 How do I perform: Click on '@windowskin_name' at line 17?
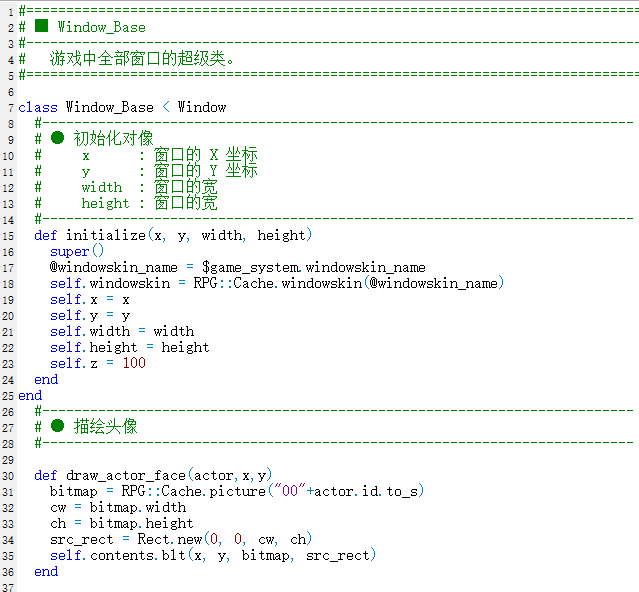pyautogui.click(x=114, y=267)
